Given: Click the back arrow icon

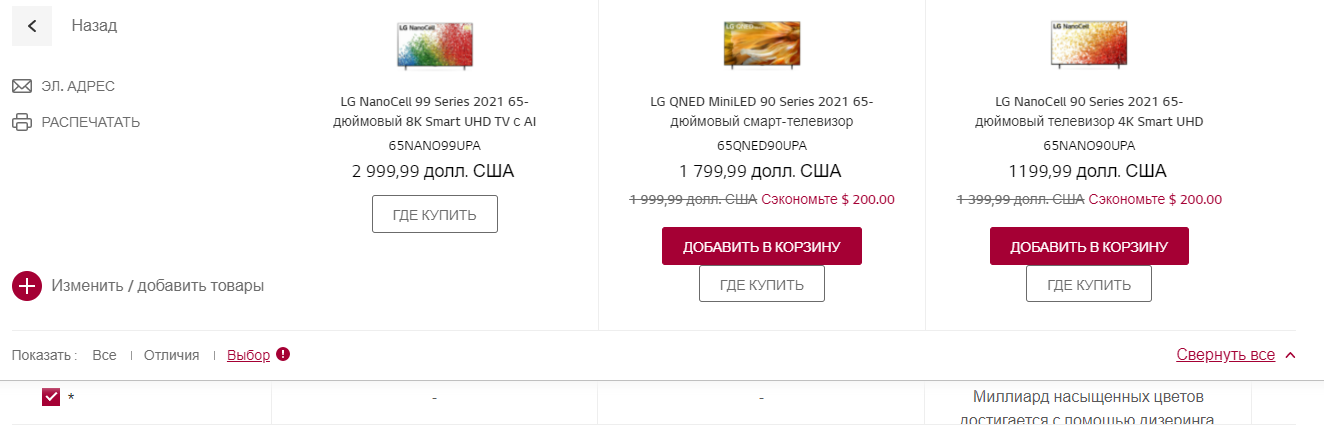Looking at the screenshot, I should click(32, 26).
